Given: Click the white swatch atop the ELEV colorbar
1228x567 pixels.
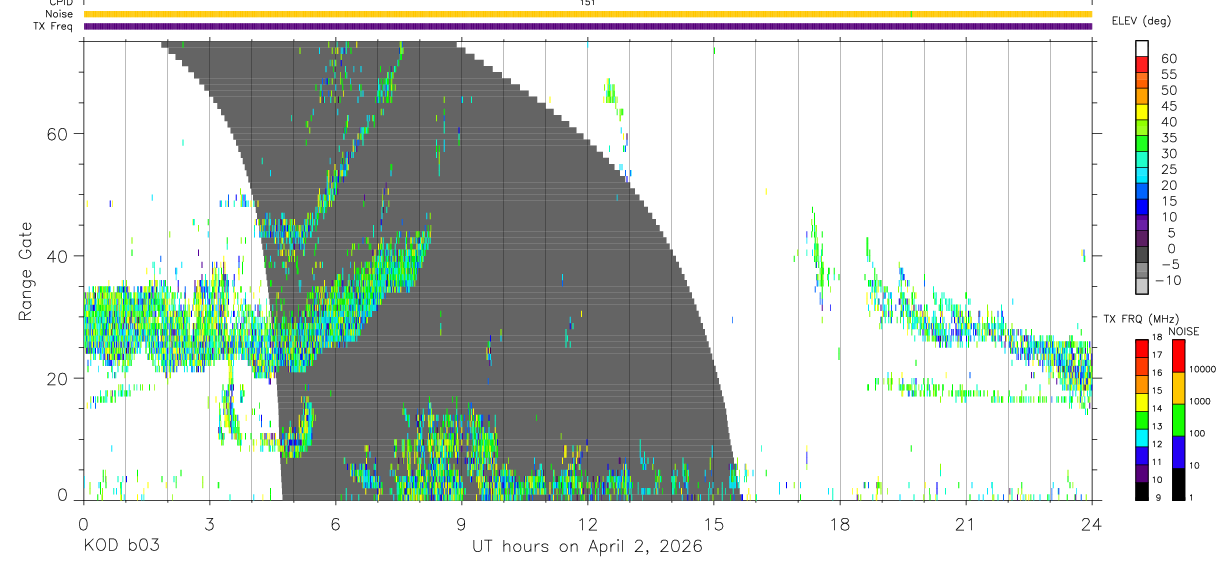Looking at the screenshot, I should [x=1142, y=50].
